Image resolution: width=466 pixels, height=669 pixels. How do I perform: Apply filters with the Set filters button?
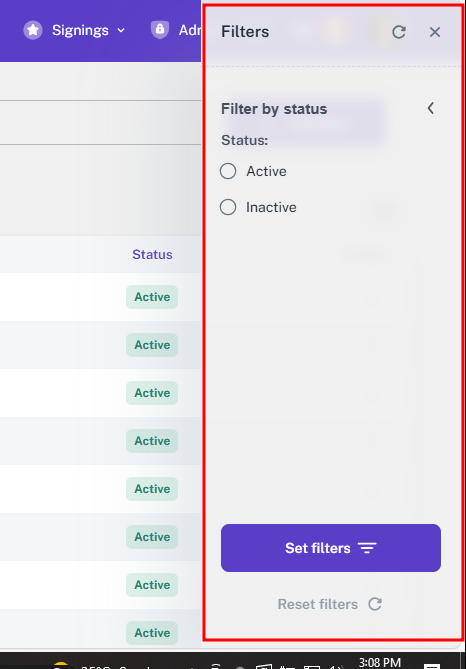331,548
